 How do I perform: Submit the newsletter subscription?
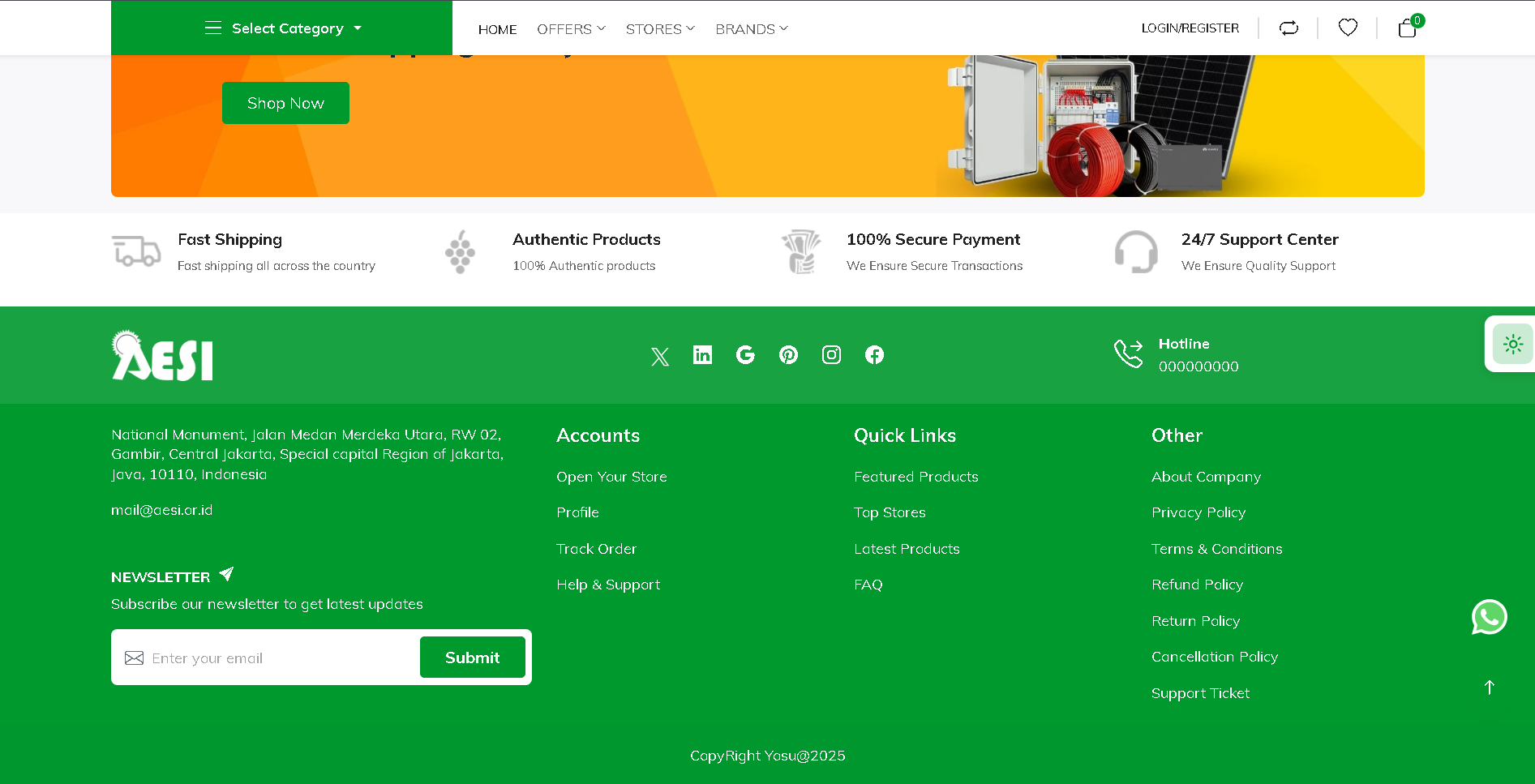point(472,658)
